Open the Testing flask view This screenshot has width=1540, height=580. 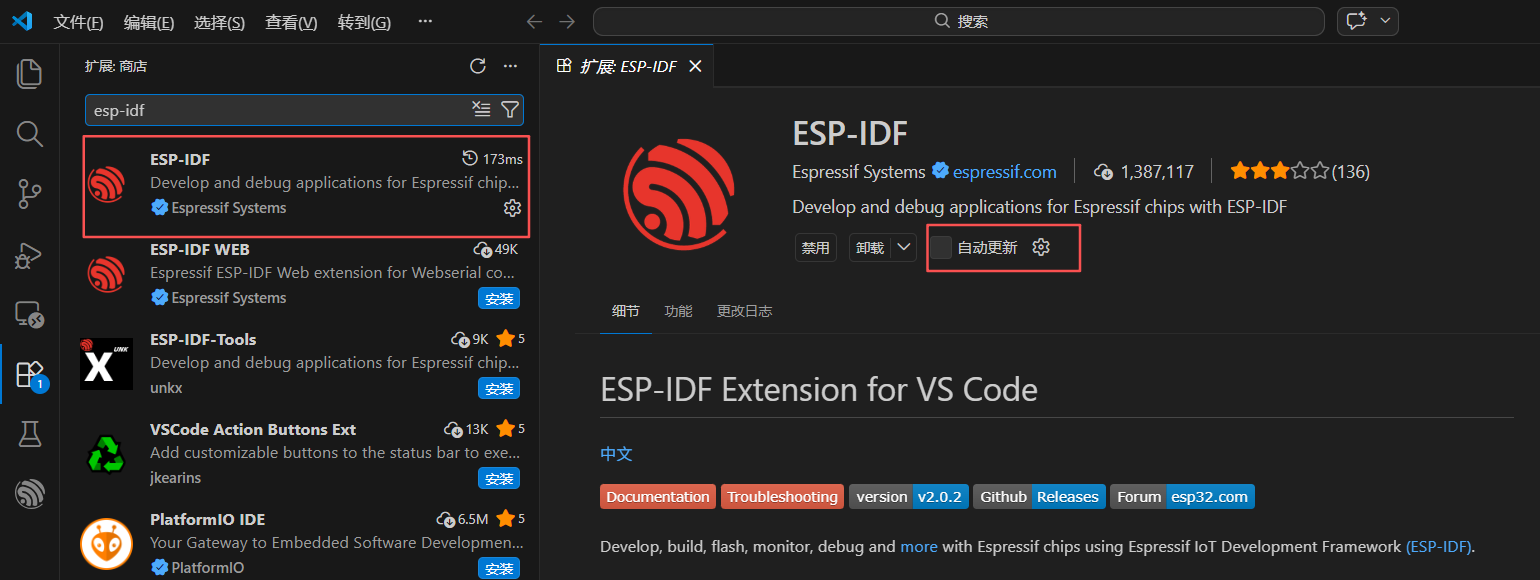pos(30,434)
